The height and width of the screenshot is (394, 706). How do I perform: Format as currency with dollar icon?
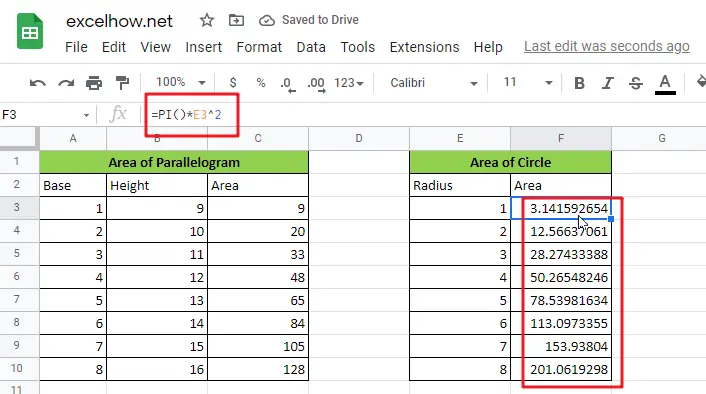233,83
